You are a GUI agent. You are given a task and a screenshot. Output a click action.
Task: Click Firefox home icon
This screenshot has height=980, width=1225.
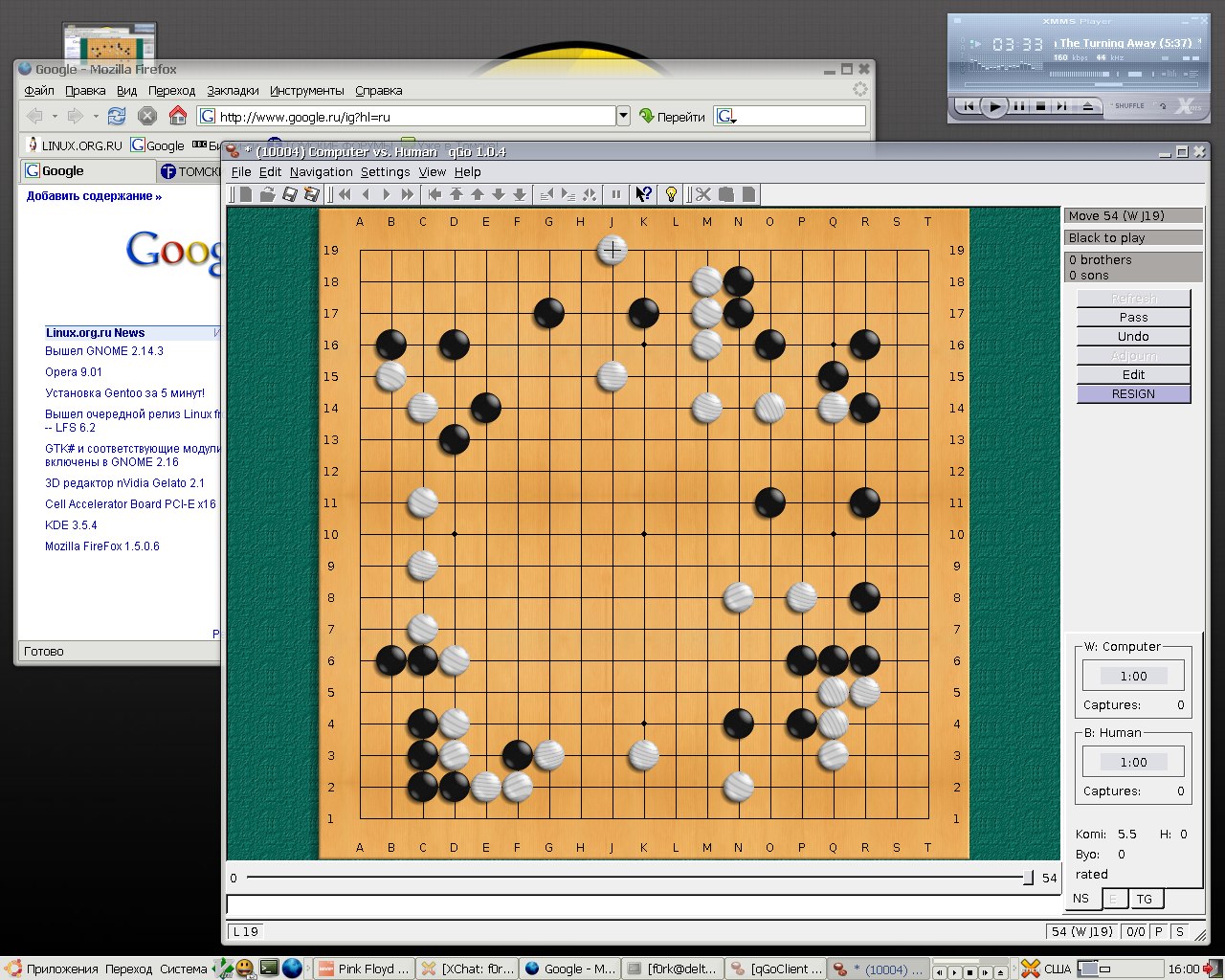(178, 116)
